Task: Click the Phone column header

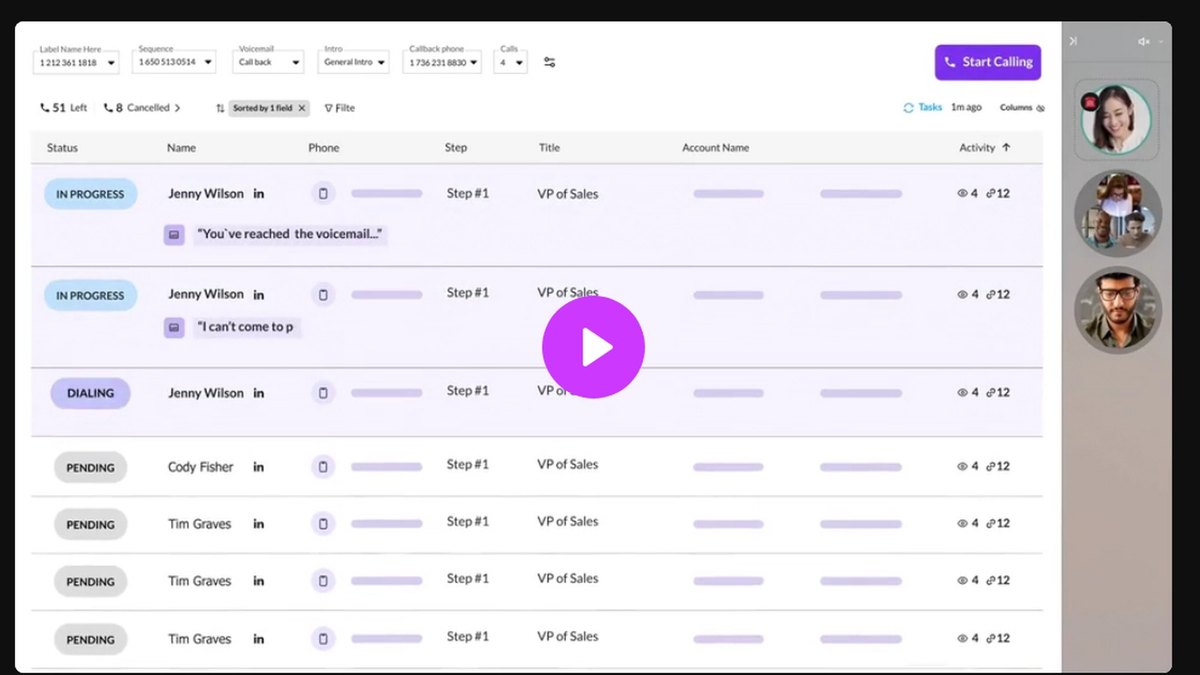Action: 323,148
